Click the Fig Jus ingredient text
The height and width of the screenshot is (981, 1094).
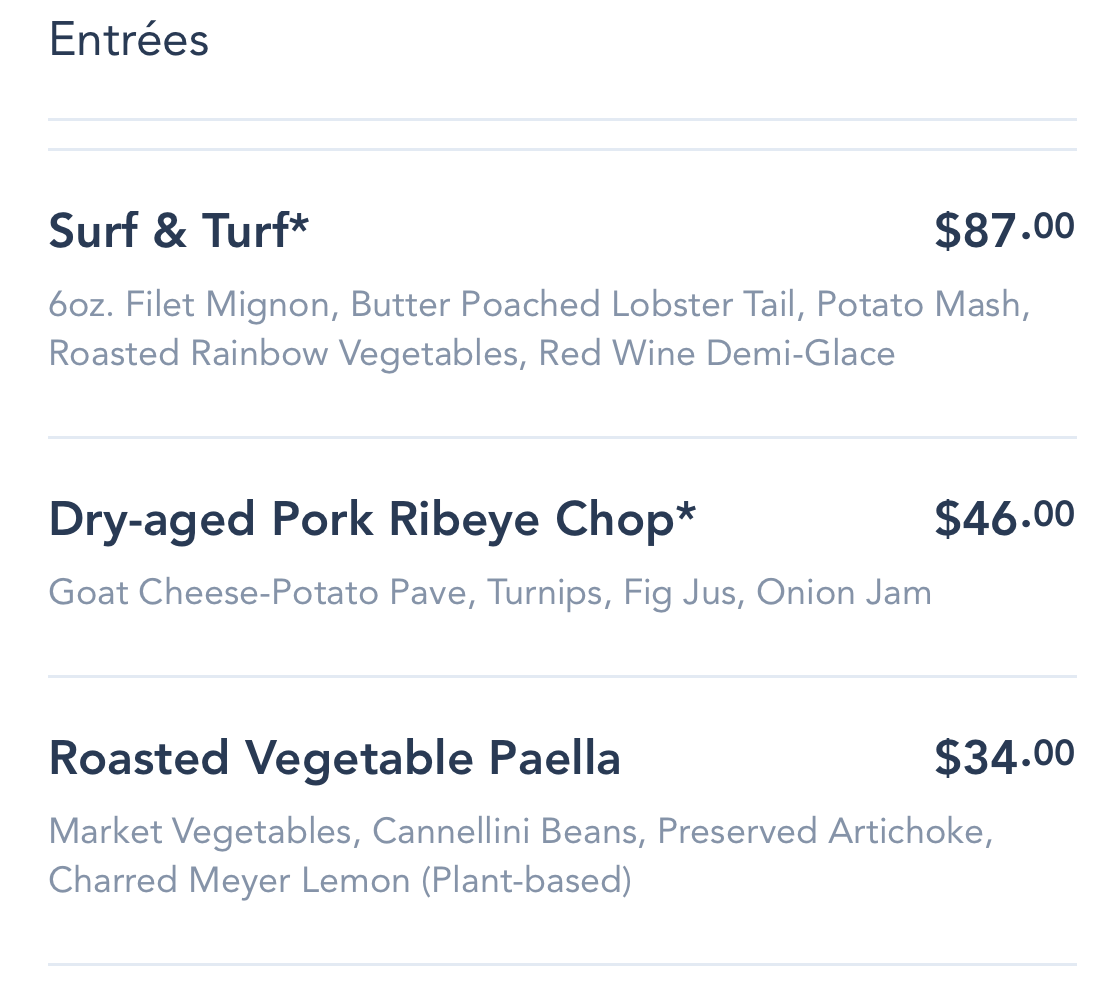(680, 593)
